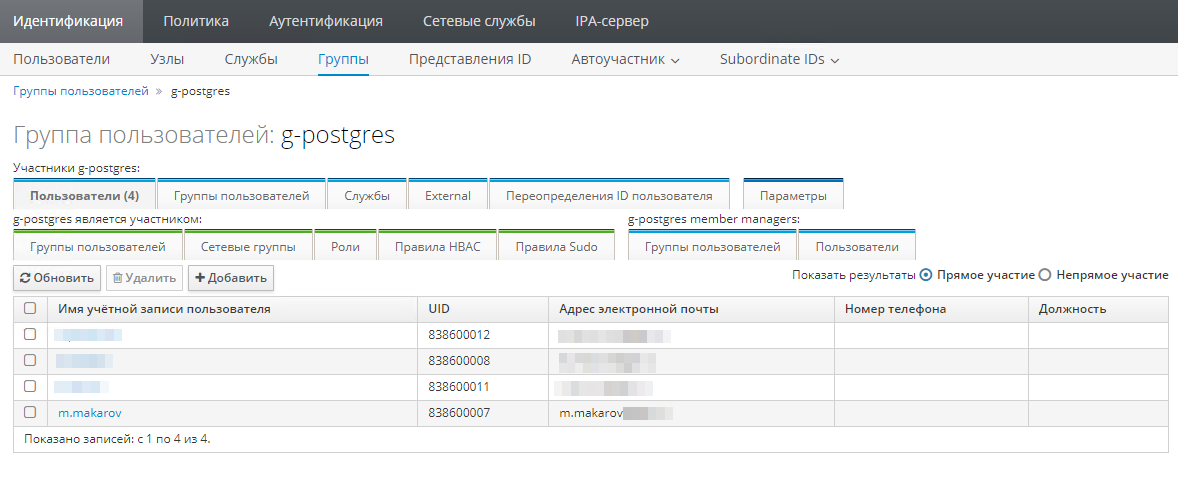
Task: Check the row with UID 838600012
Action: coord(30,334)
